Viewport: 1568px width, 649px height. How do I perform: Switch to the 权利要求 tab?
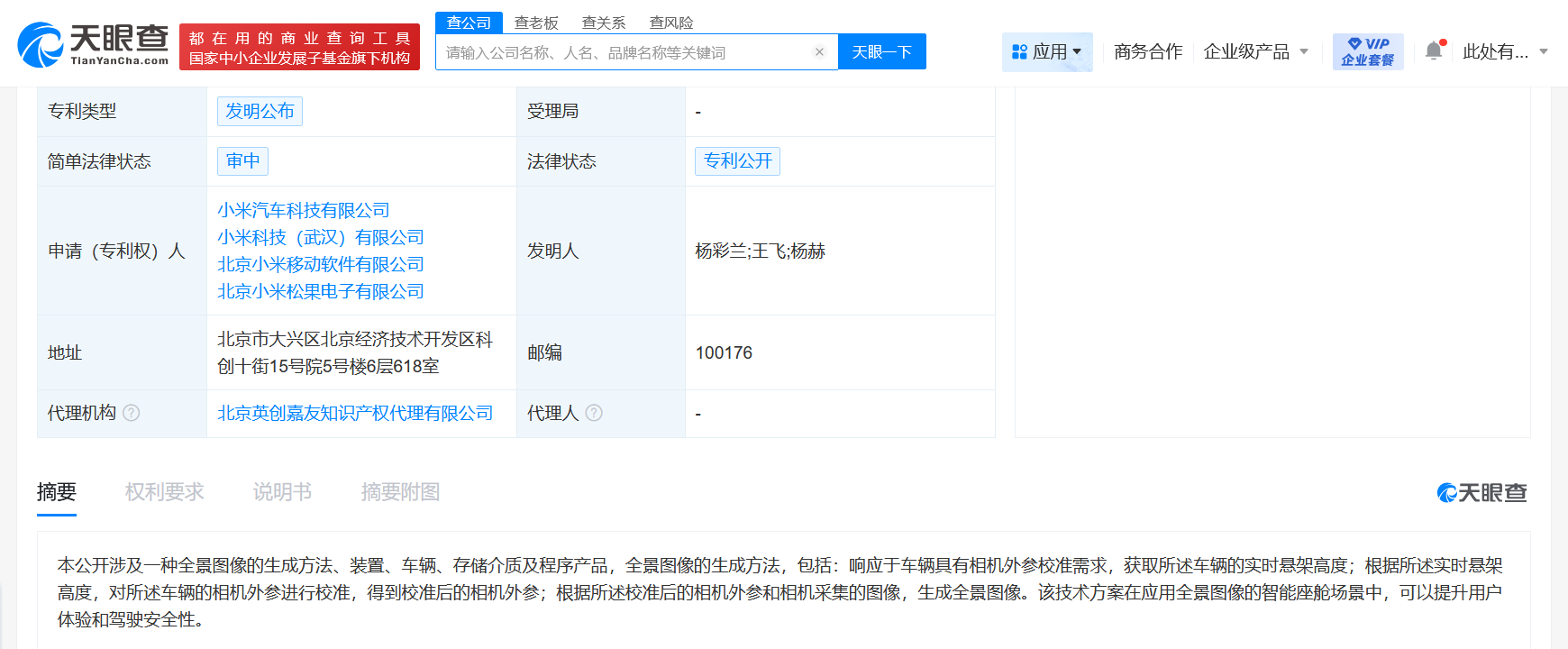164,492
